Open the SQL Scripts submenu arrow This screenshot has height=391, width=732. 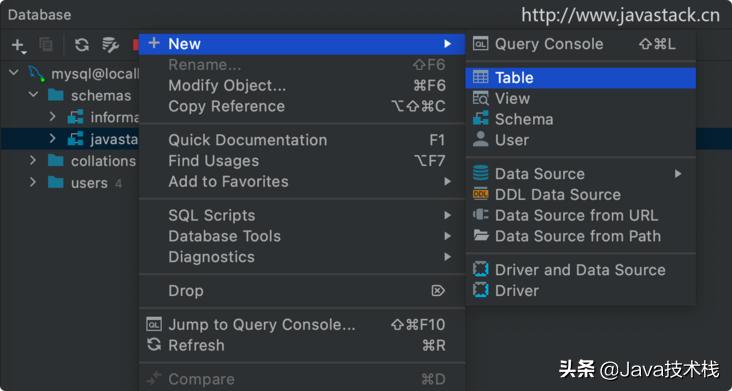click(448, 215)
